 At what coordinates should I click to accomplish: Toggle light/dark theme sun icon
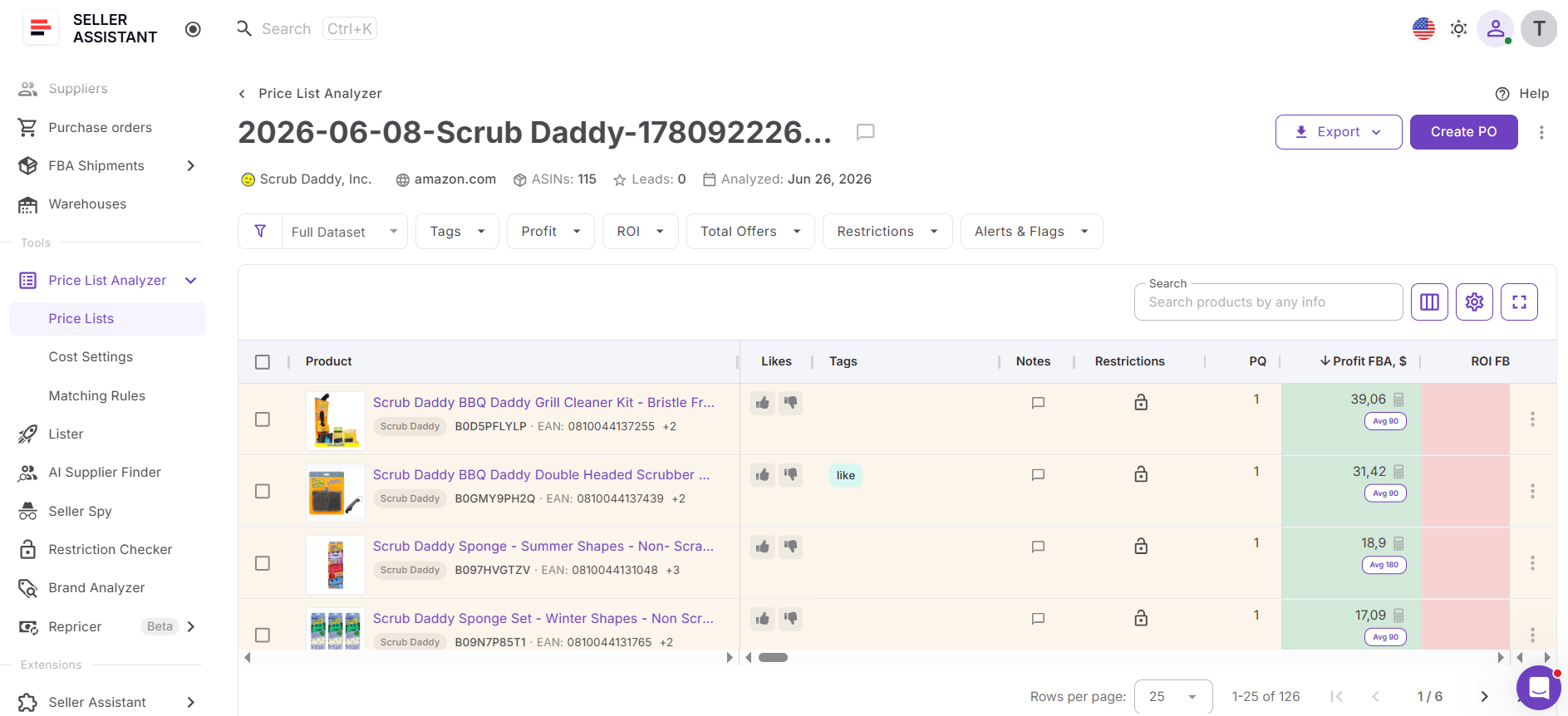tap(1458, 29)
